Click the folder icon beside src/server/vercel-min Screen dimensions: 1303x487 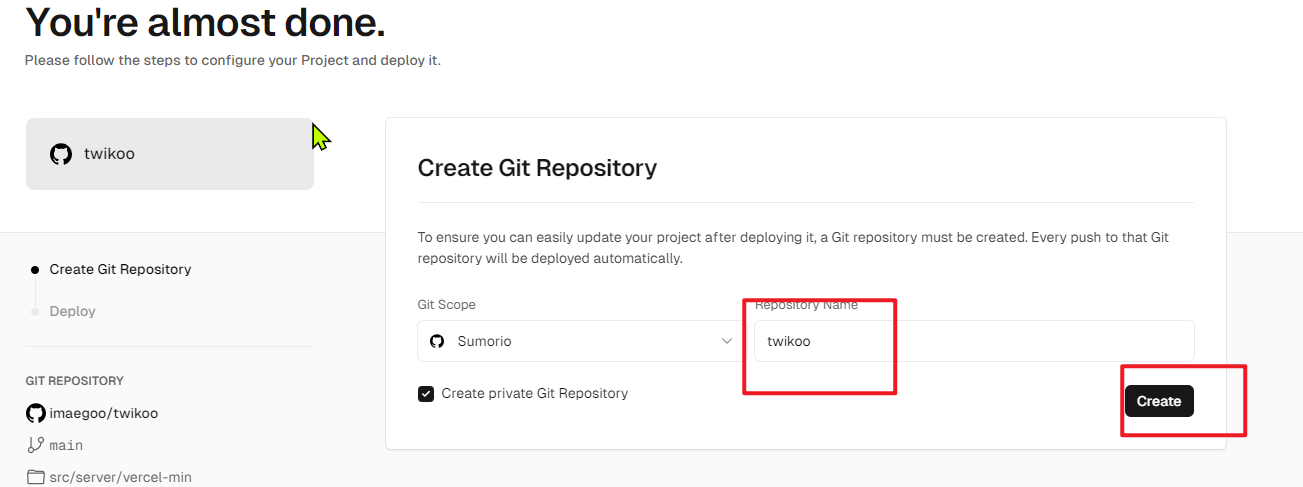point(36,477)
